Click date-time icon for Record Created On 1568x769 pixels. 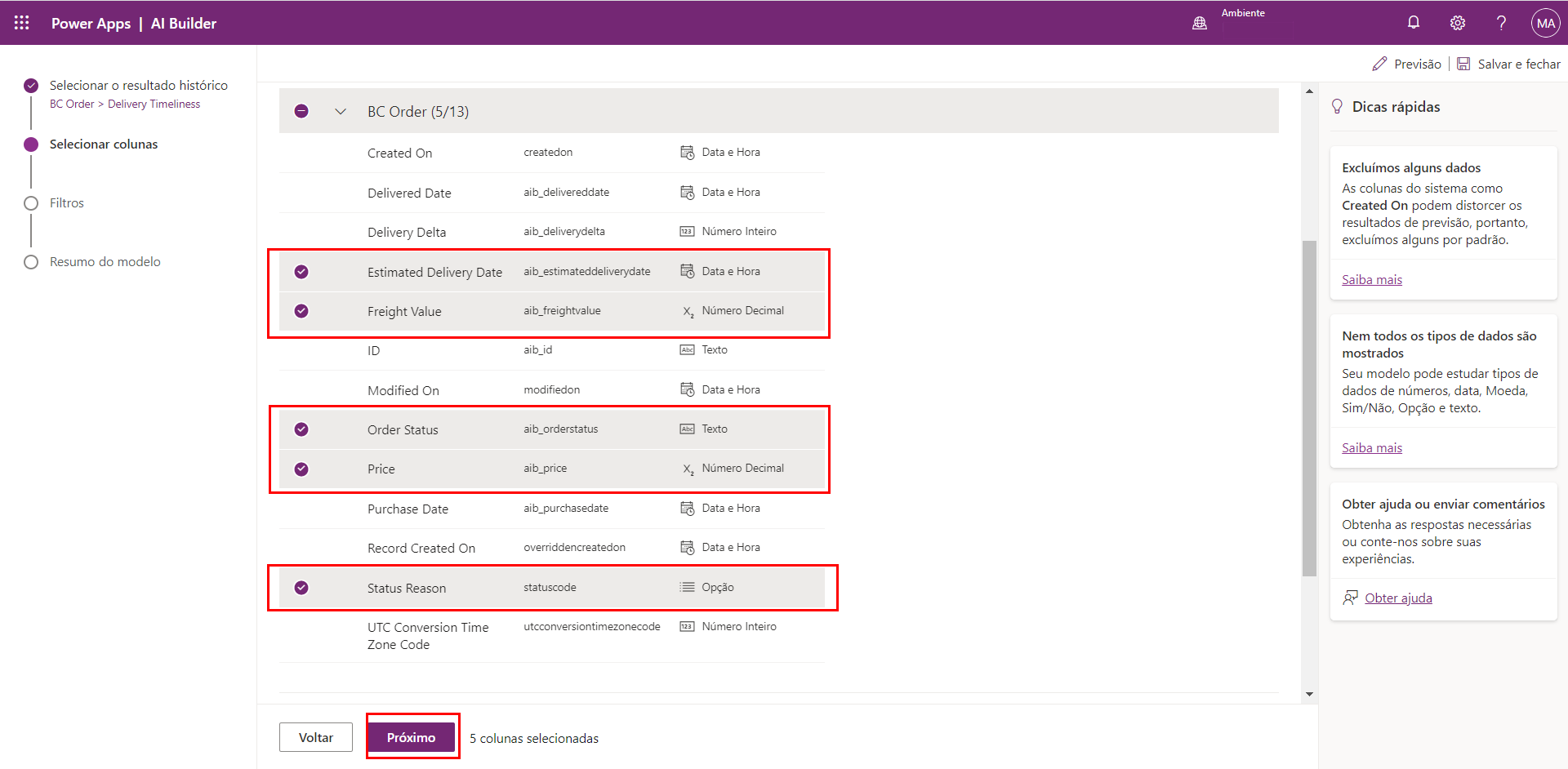pyautogui.click(x=687, y=548)
